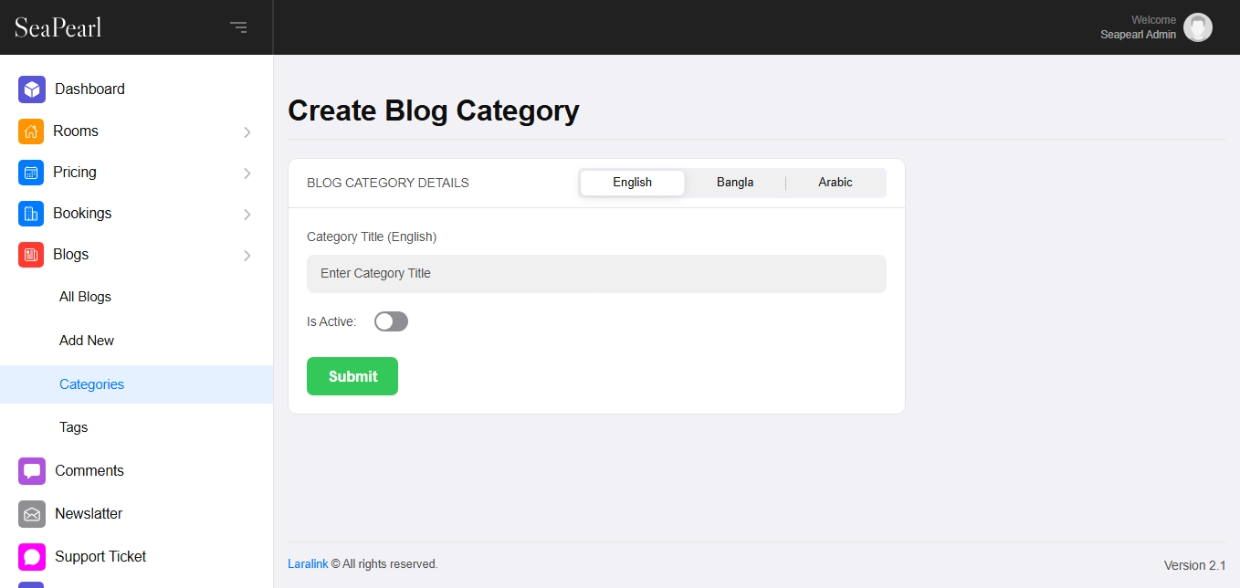The image size is (1240, 588).
Task: Collapse sidebar using the hamburger menu icon
Action: pos(238,27)
